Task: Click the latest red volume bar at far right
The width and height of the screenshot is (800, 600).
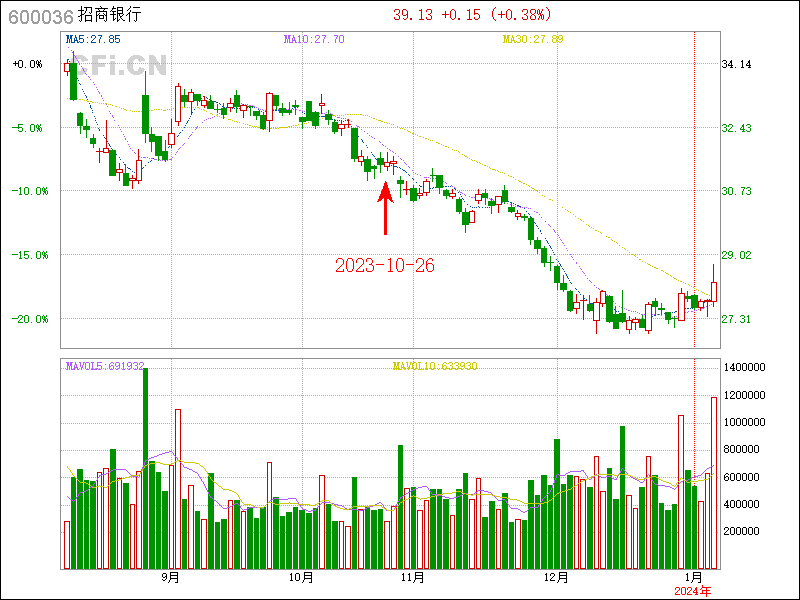Action: [714, 482]
